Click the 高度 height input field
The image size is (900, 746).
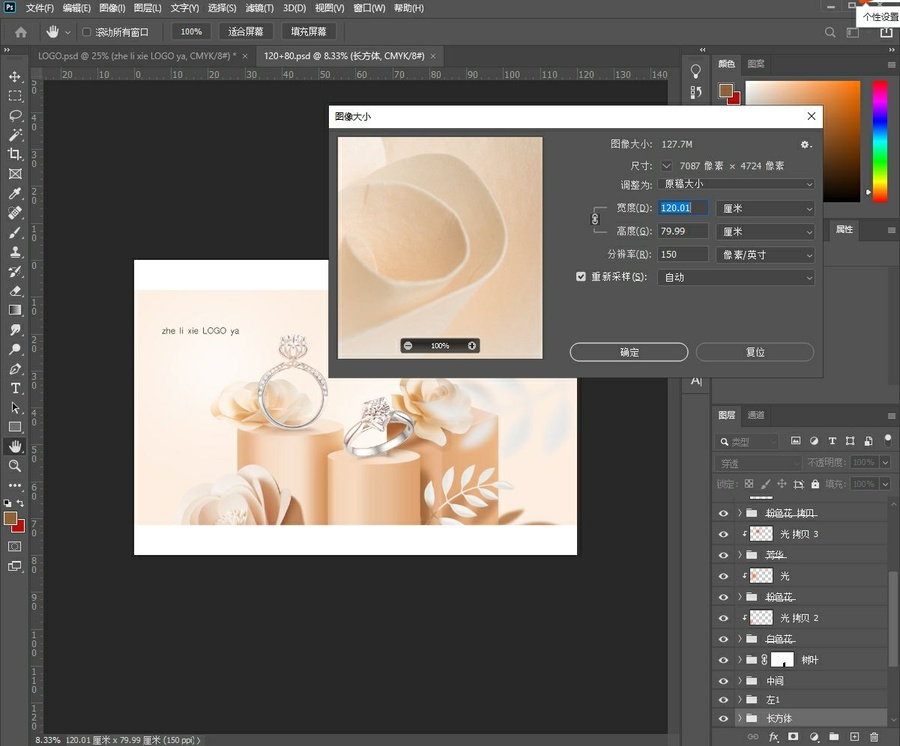[x=682, y=231]
